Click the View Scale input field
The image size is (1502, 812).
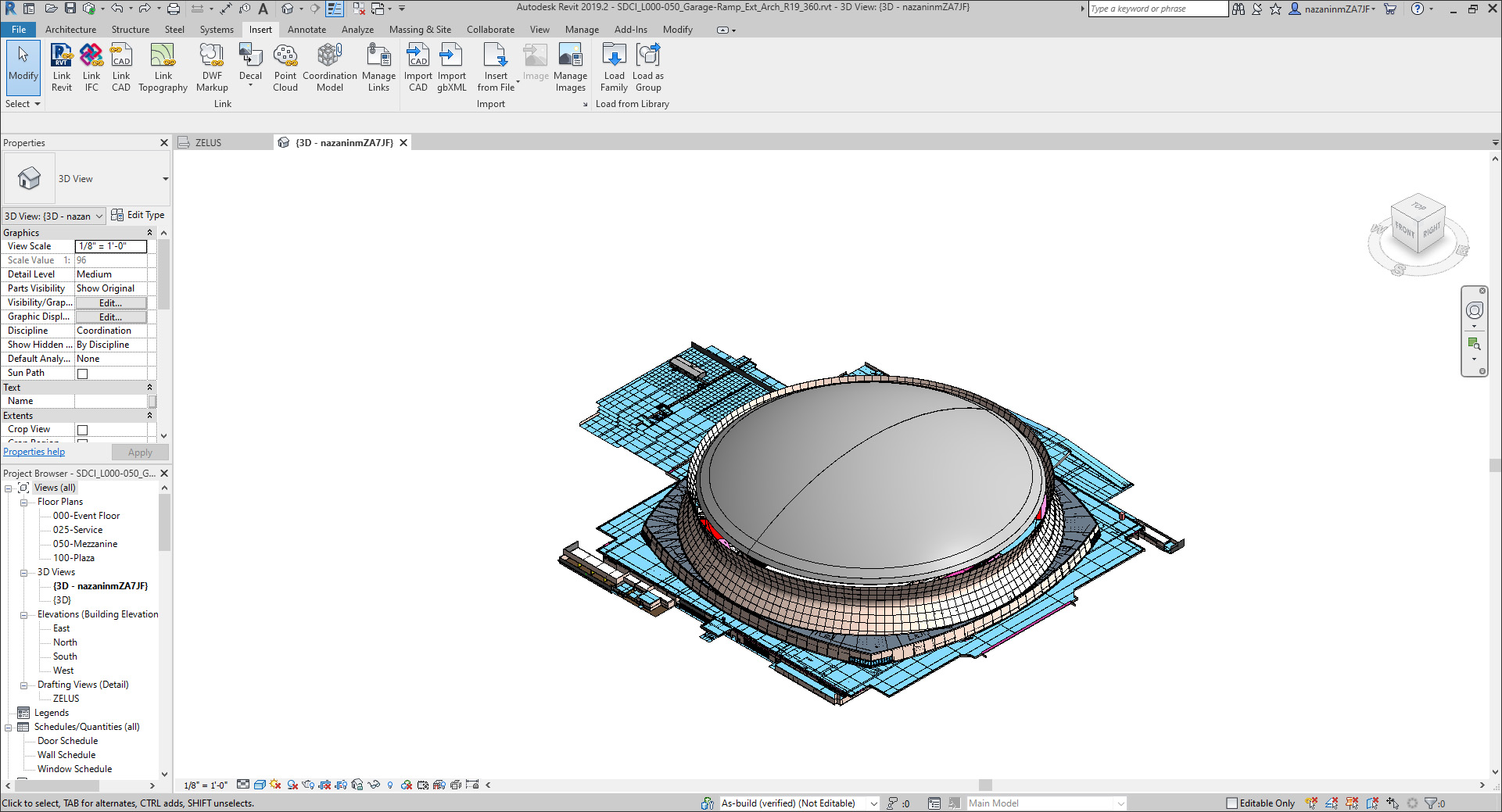(111, 246)
